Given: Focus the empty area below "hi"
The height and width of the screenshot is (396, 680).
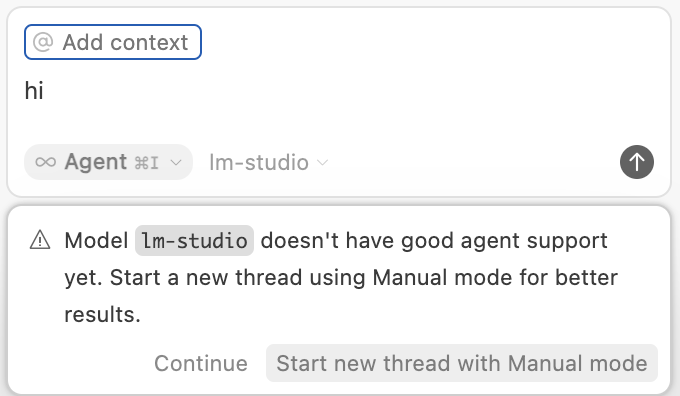Looking at the screenshot, I should click(338, 121).
